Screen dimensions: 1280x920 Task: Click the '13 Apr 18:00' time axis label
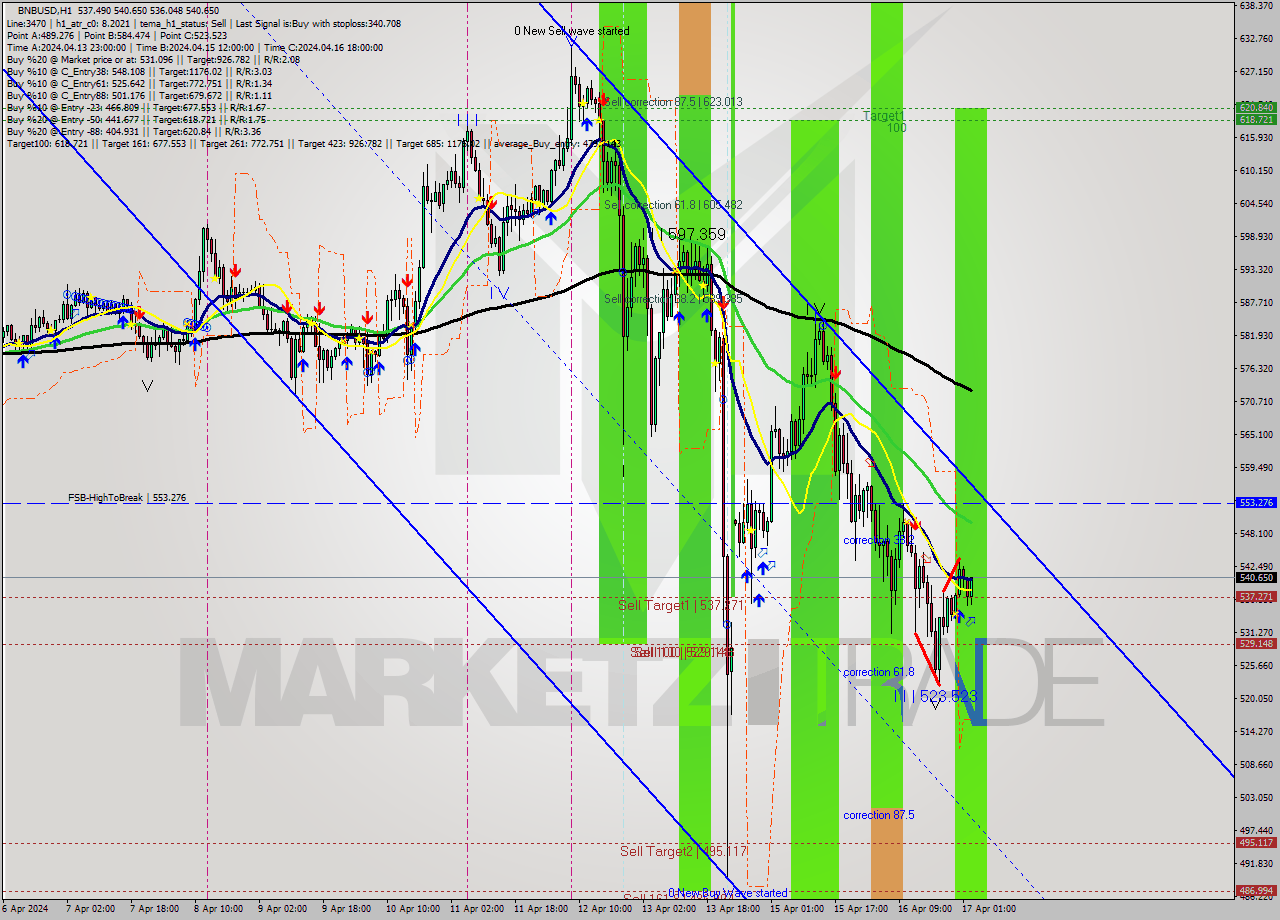[733, 909]
